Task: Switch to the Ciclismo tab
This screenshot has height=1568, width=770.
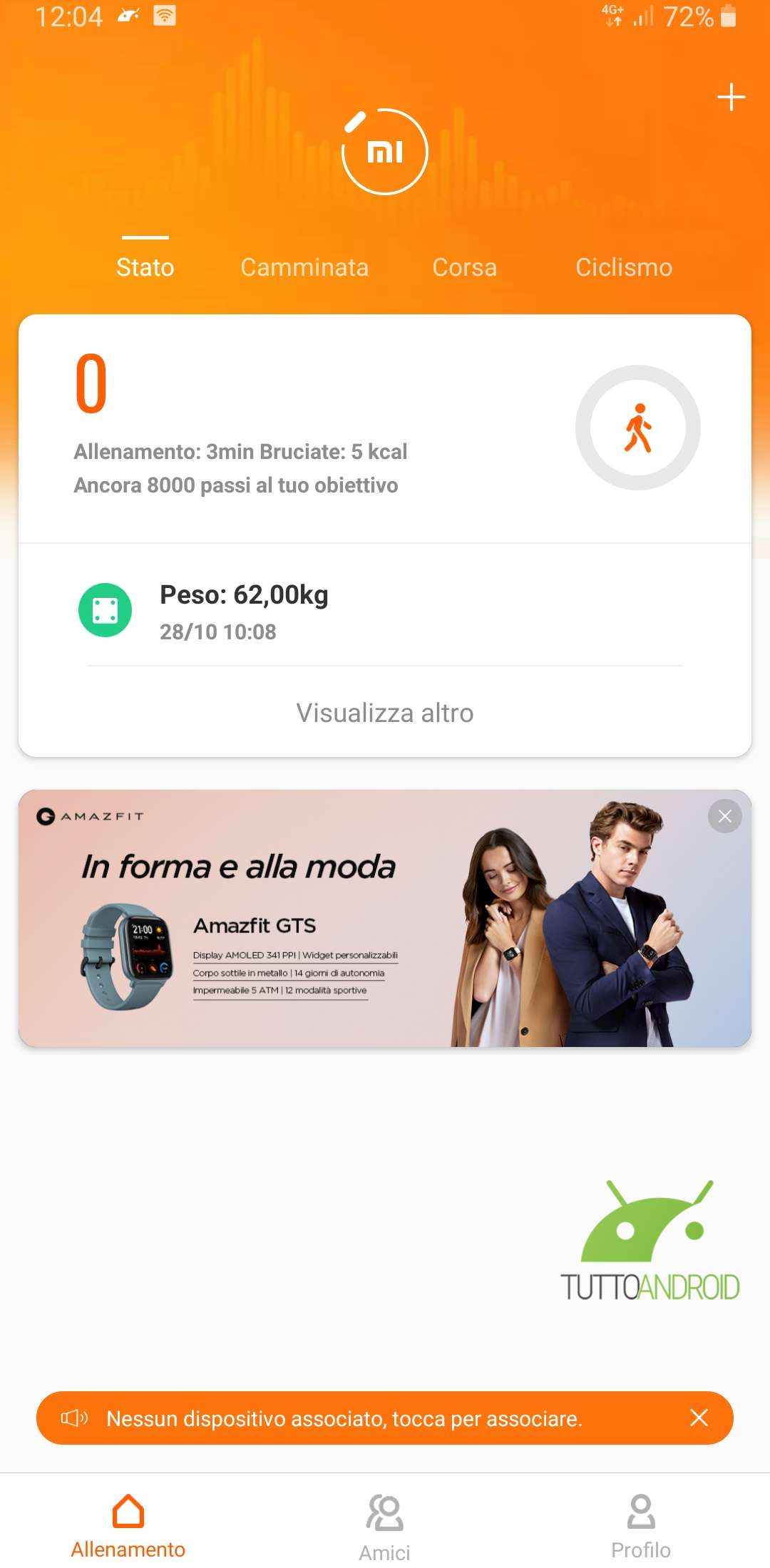Action: (624, 267)
